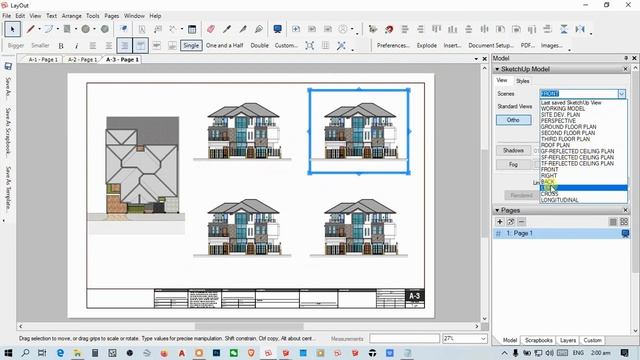This screenshot has height=360, width=640.
Task: Click the Add Page toolbar icon
Action: pyautogui.click(x=296, y=29)
